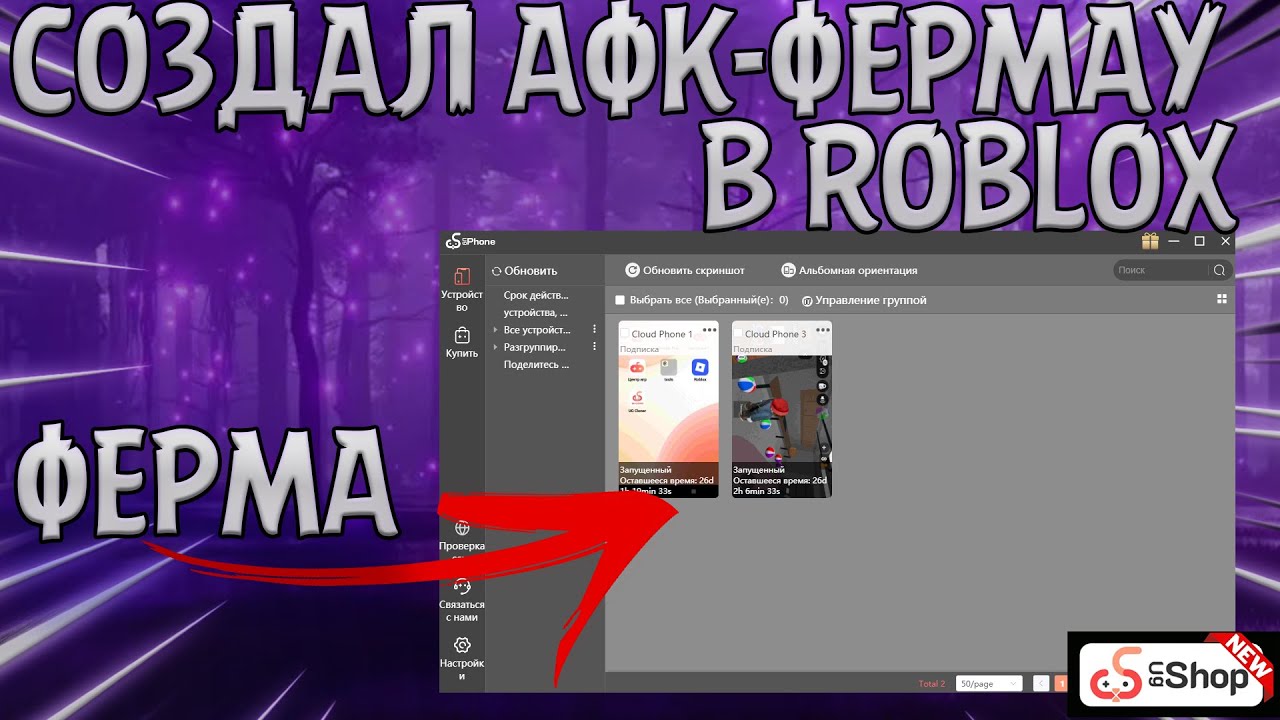Viewport: 1280px width, 720px height.
Task: Open the Cloud Phone 3 Roblox thumbnail
Action: click(x=782, y=408)
